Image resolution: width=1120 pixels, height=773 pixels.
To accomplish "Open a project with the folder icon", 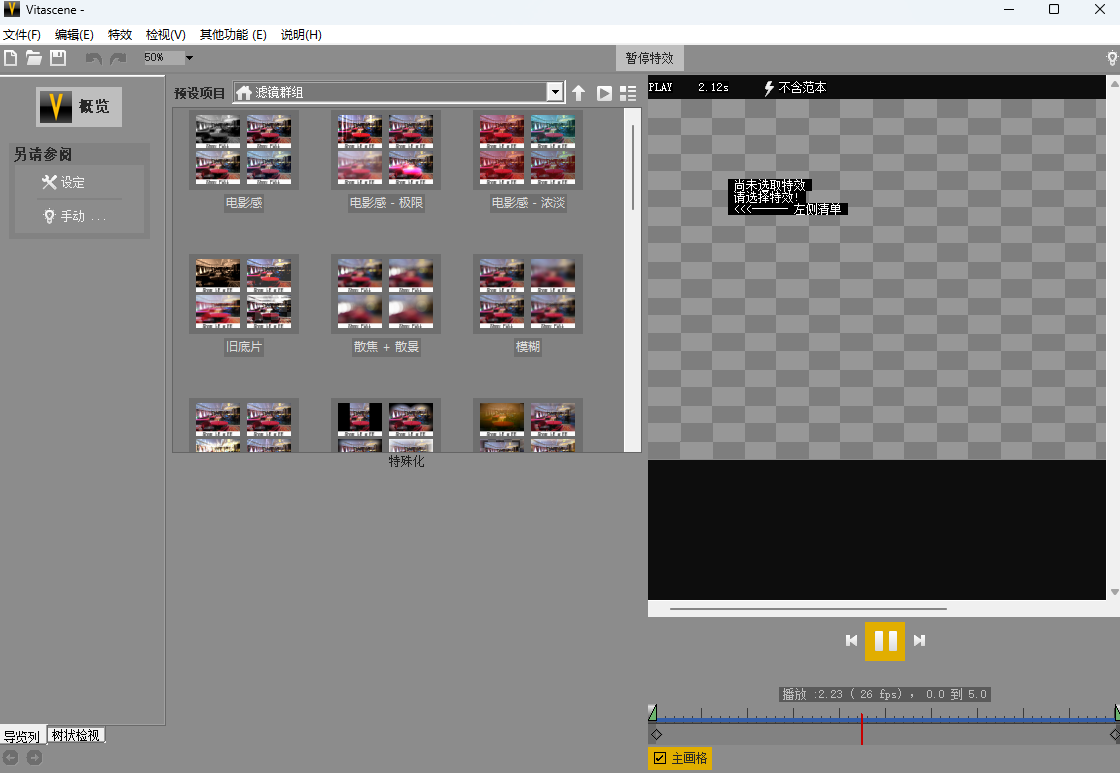I will (34, 58).
